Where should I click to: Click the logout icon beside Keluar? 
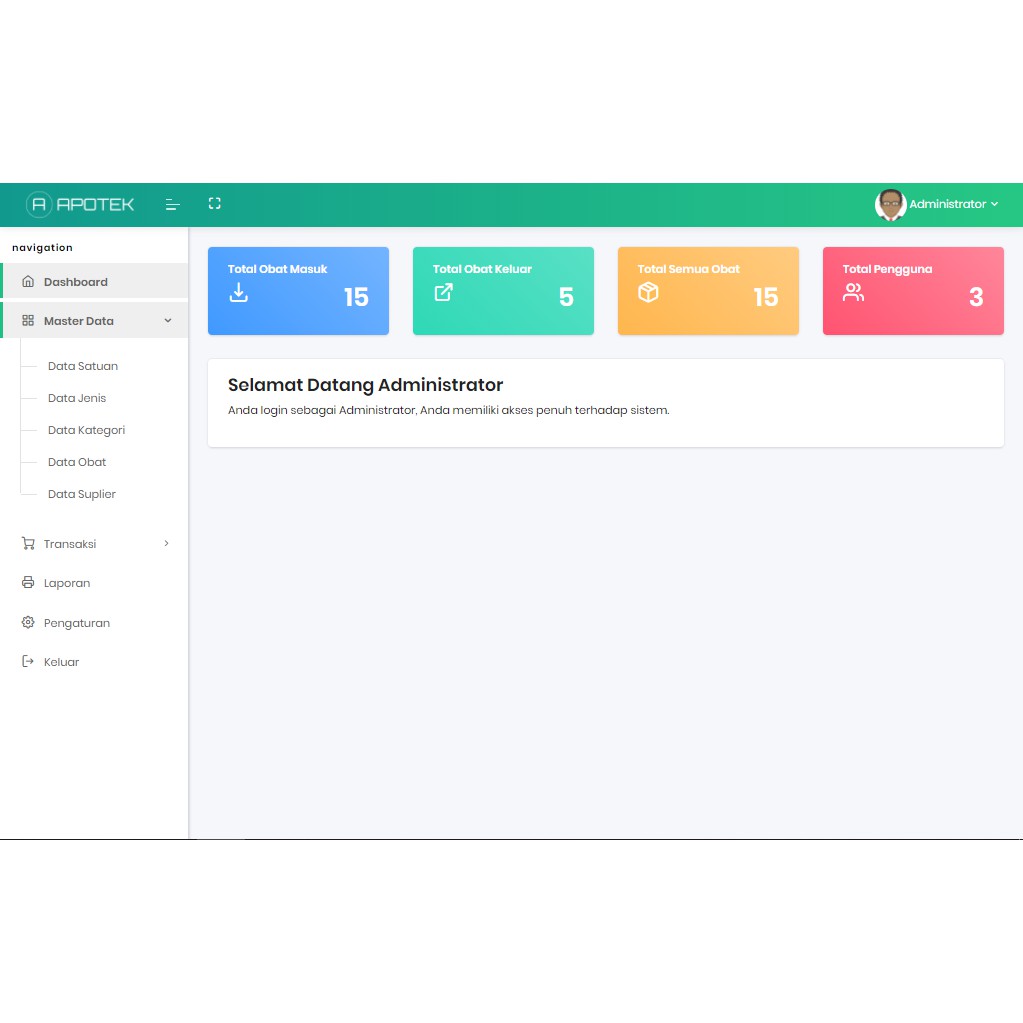point(28,662)
